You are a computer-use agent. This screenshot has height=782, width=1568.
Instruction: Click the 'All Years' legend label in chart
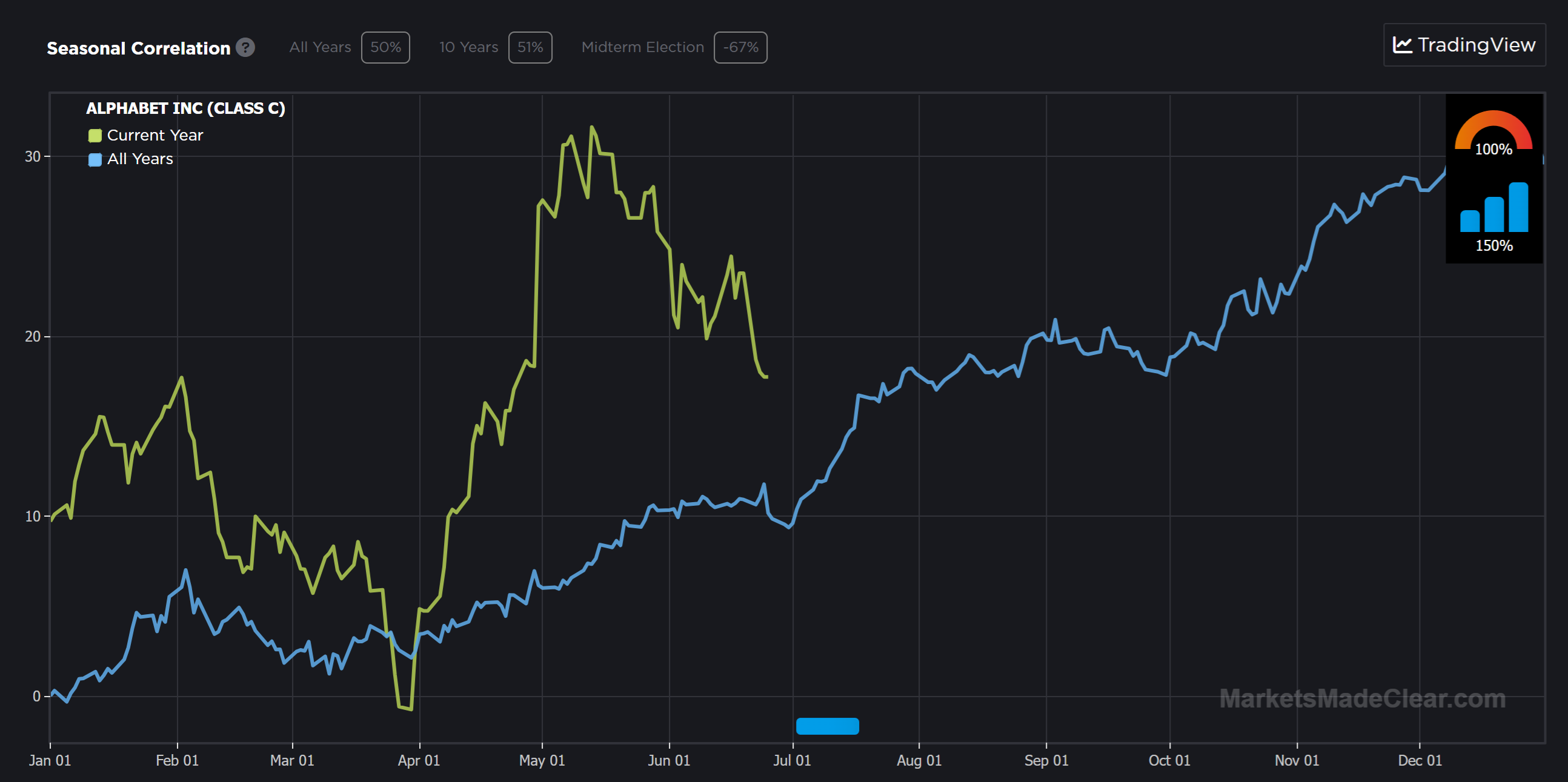coord(141,159)
